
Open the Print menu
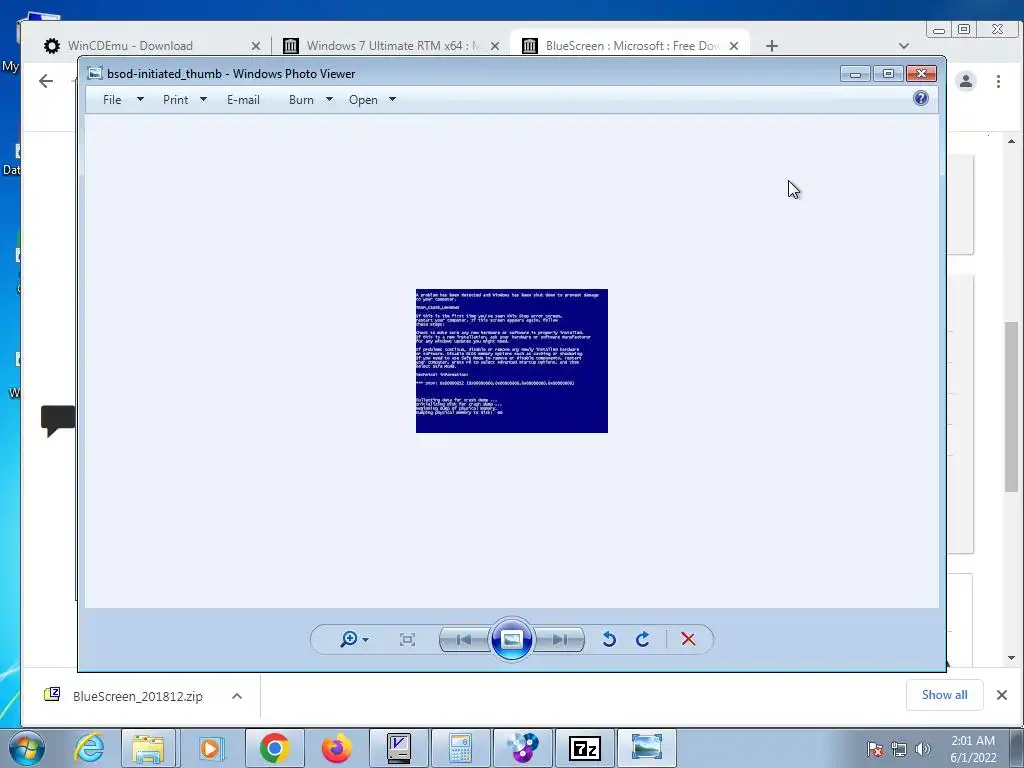[x=176, y=100]
